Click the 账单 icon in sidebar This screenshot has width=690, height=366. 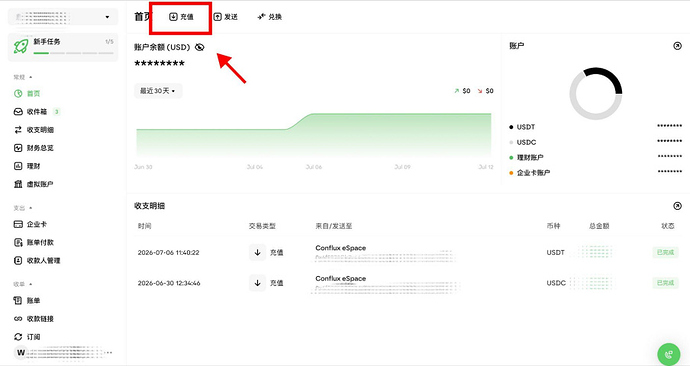point(18,300)
